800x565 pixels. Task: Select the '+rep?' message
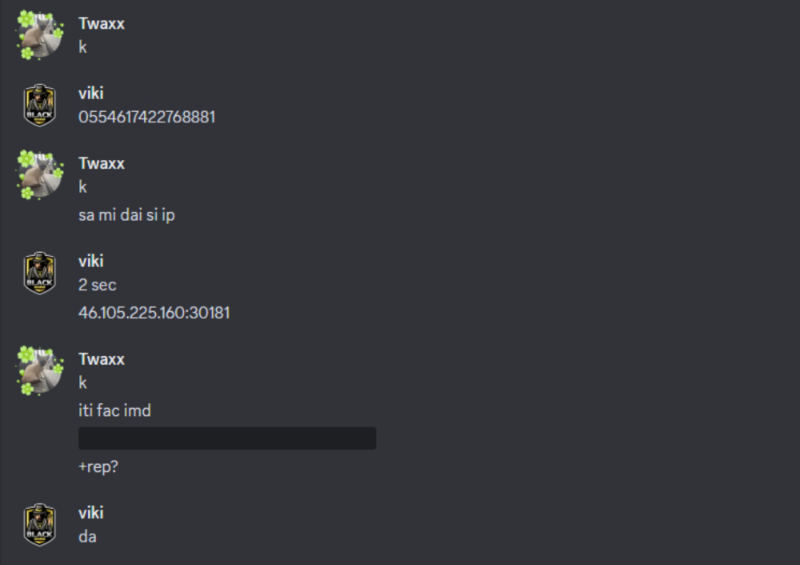coord(98,466)
